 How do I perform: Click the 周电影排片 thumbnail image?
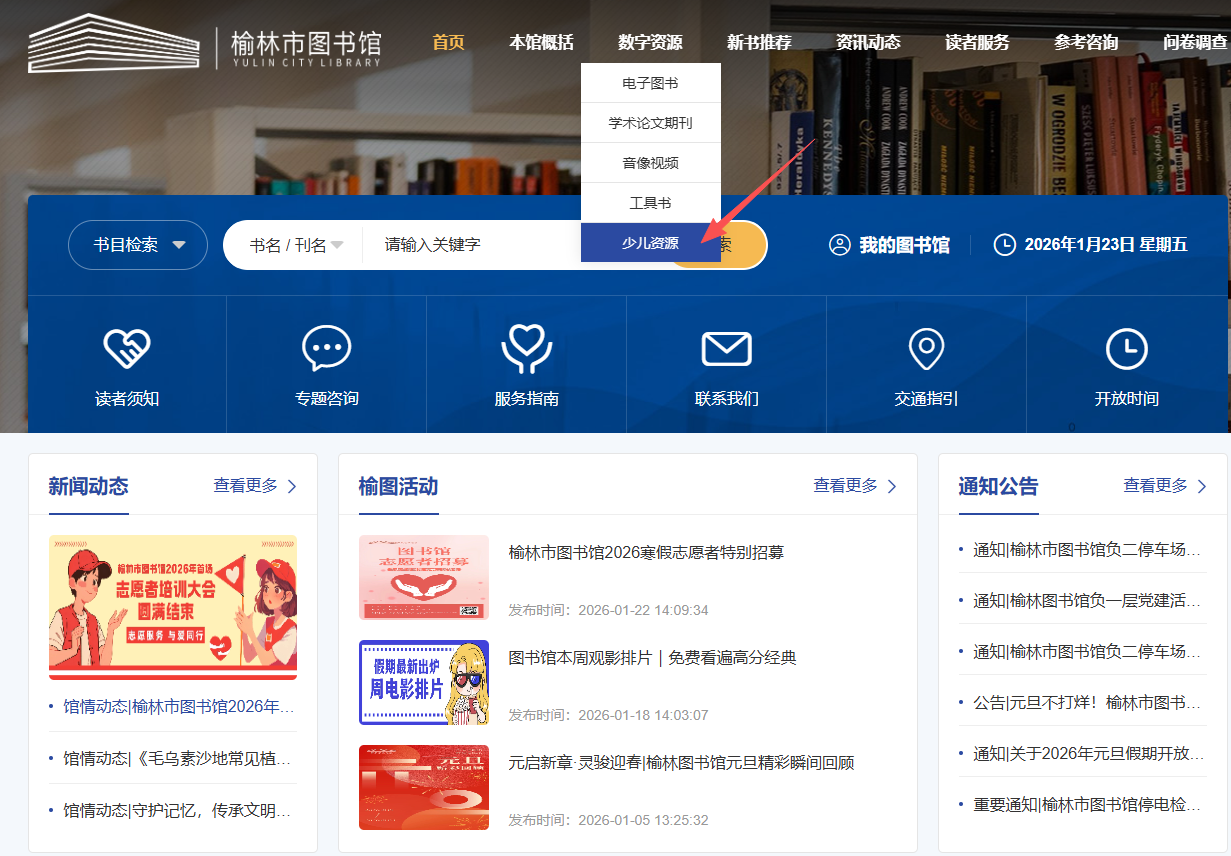click(424, 682)
